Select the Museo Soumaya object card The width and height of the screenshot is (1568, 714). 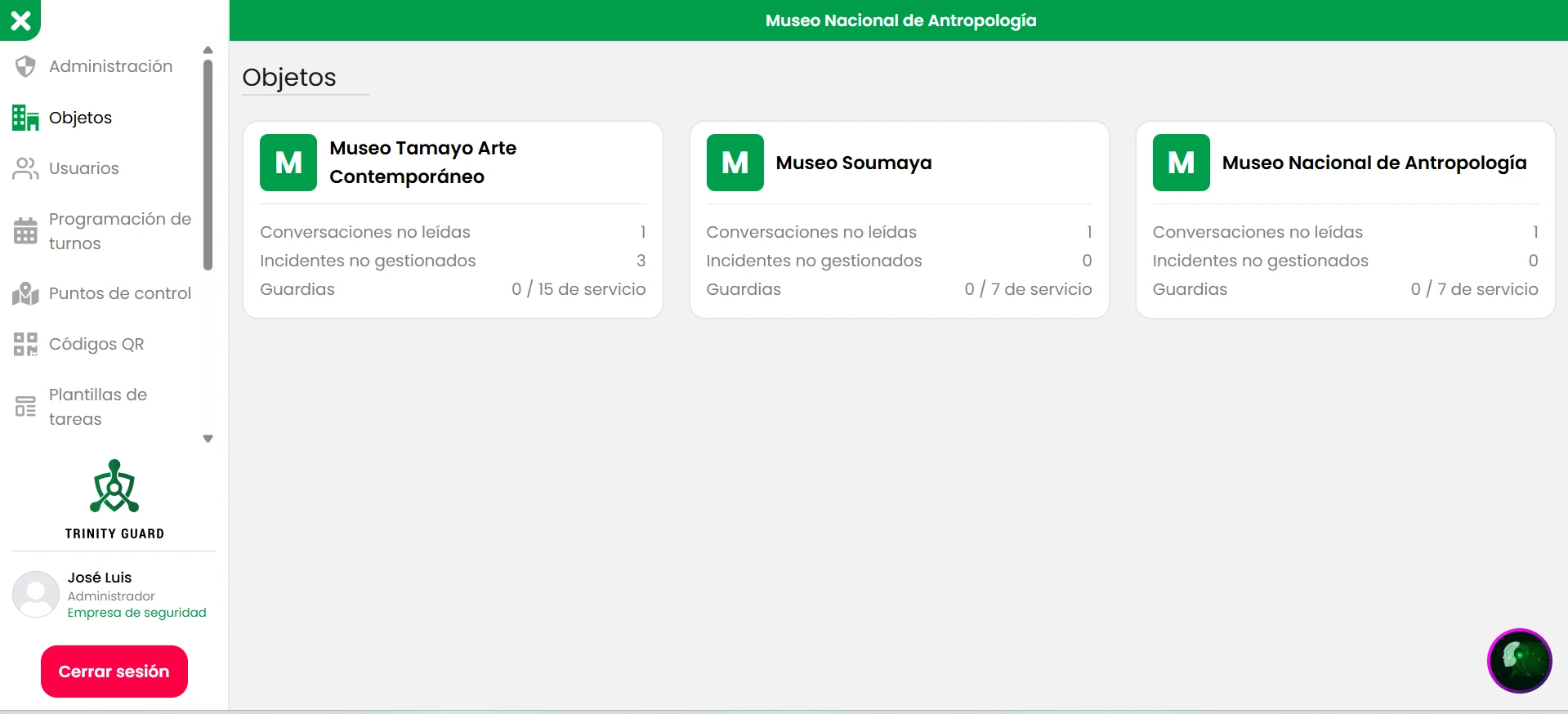pyautogui.click(x=899, y=220)
